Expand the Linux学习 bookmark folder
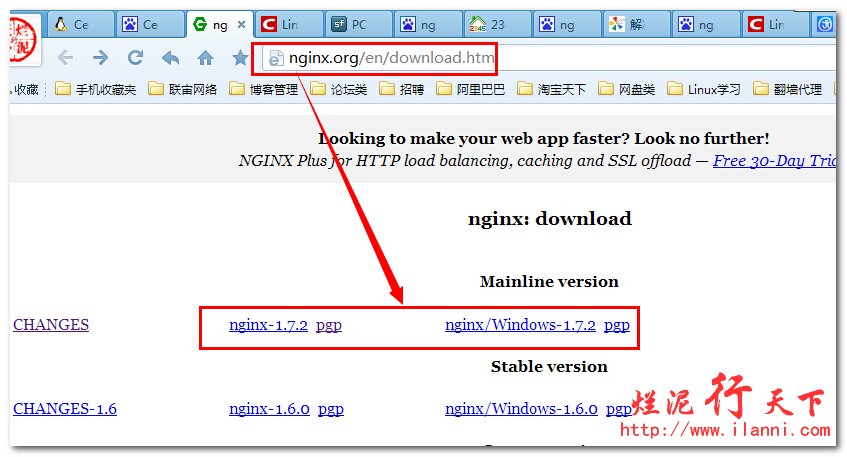This screenshot has height=457, width=847. click(x=704, y=90)
